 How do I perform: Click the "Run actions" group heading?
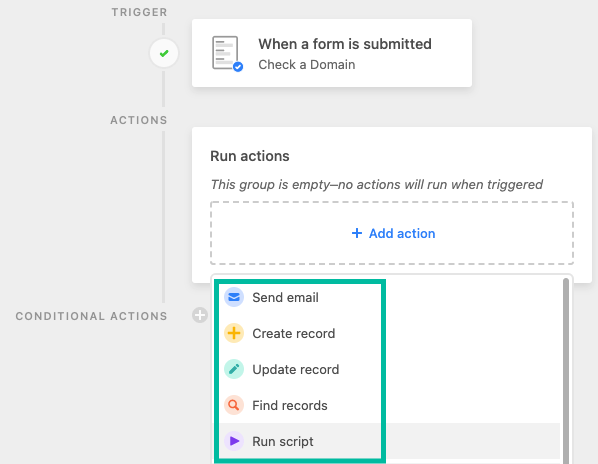tap(250, 156)
